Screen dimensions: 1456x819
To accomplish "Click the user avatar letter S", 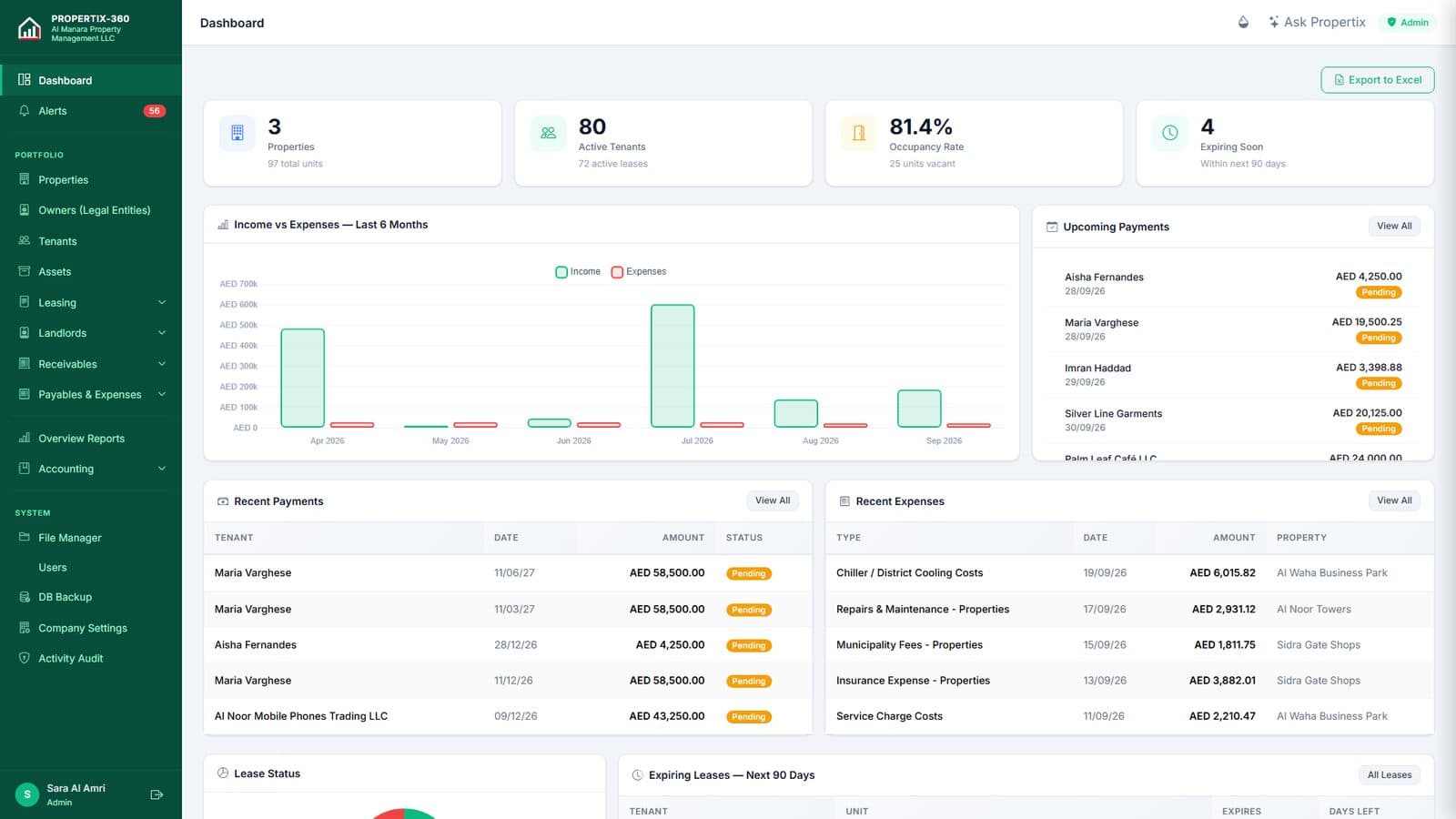I will (27, 794).
